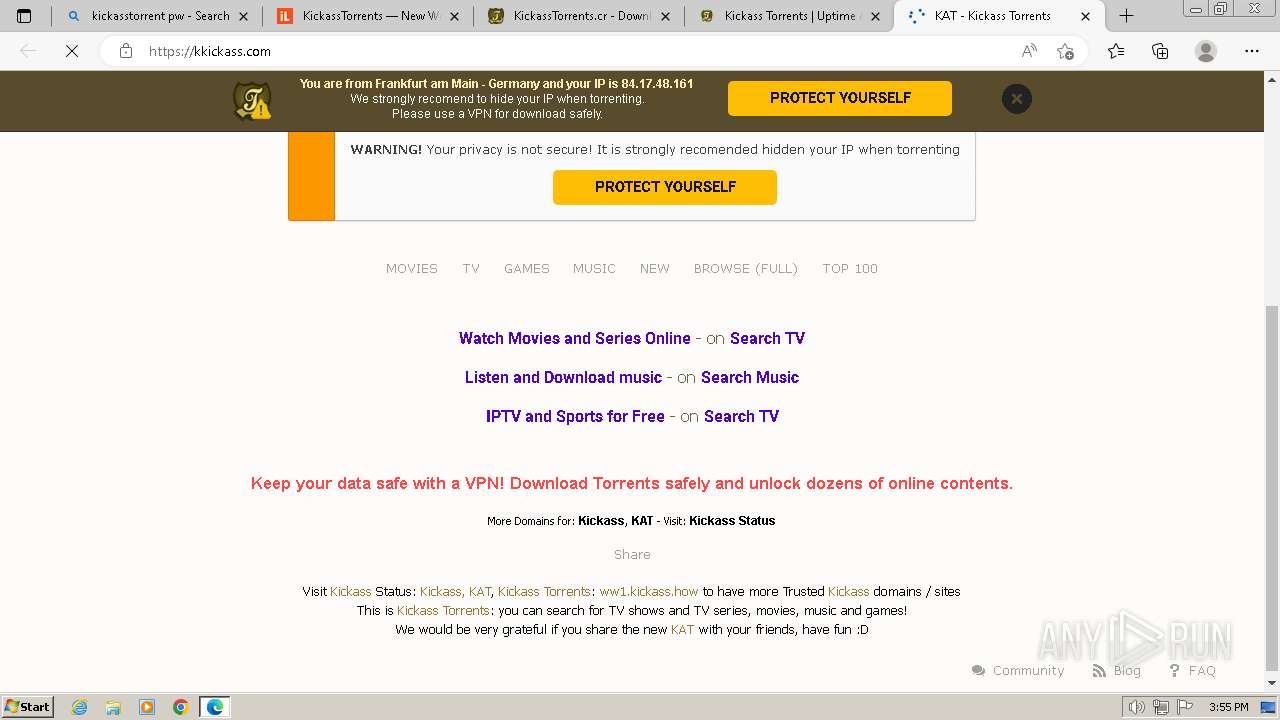Screen dimensions: 1280x720
Task: Open the Favorites list icon
Action: click(x=1116, y=51)
